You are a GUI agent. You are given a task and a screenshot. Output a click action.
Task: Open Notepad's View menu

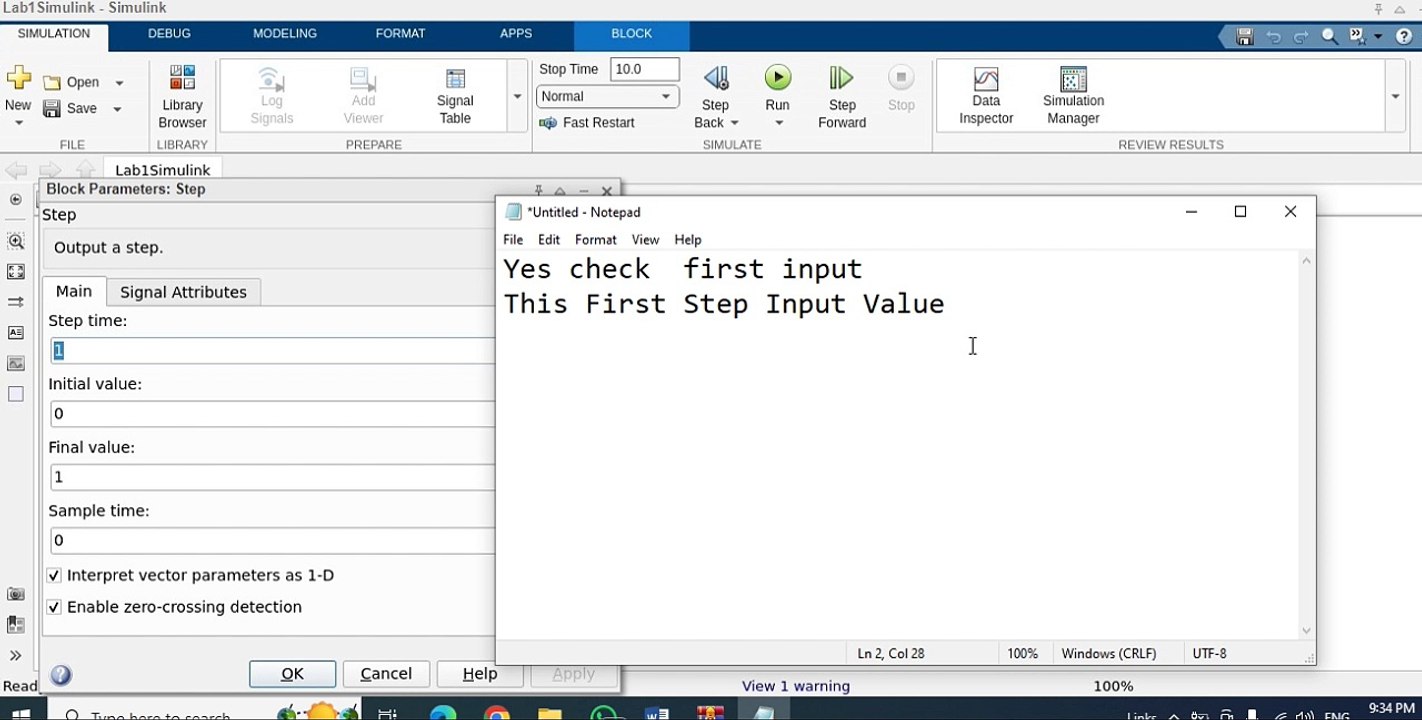pyautogui.click(x=645, y=240)
